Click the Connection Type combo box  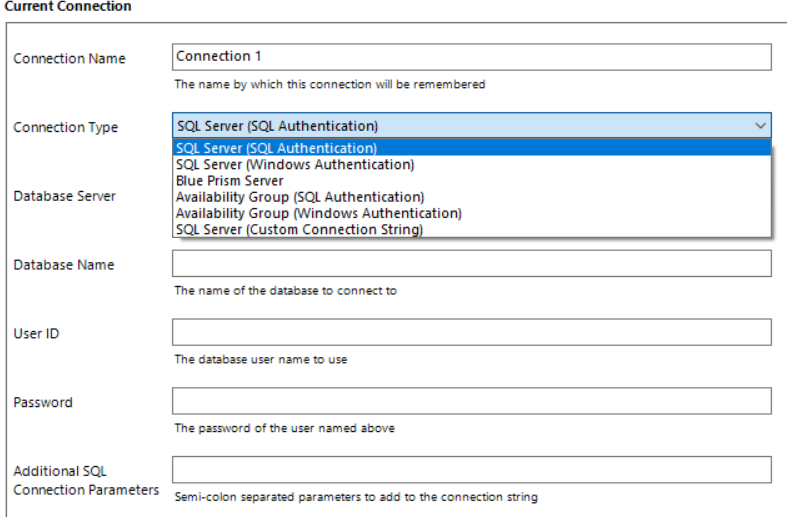460,126
